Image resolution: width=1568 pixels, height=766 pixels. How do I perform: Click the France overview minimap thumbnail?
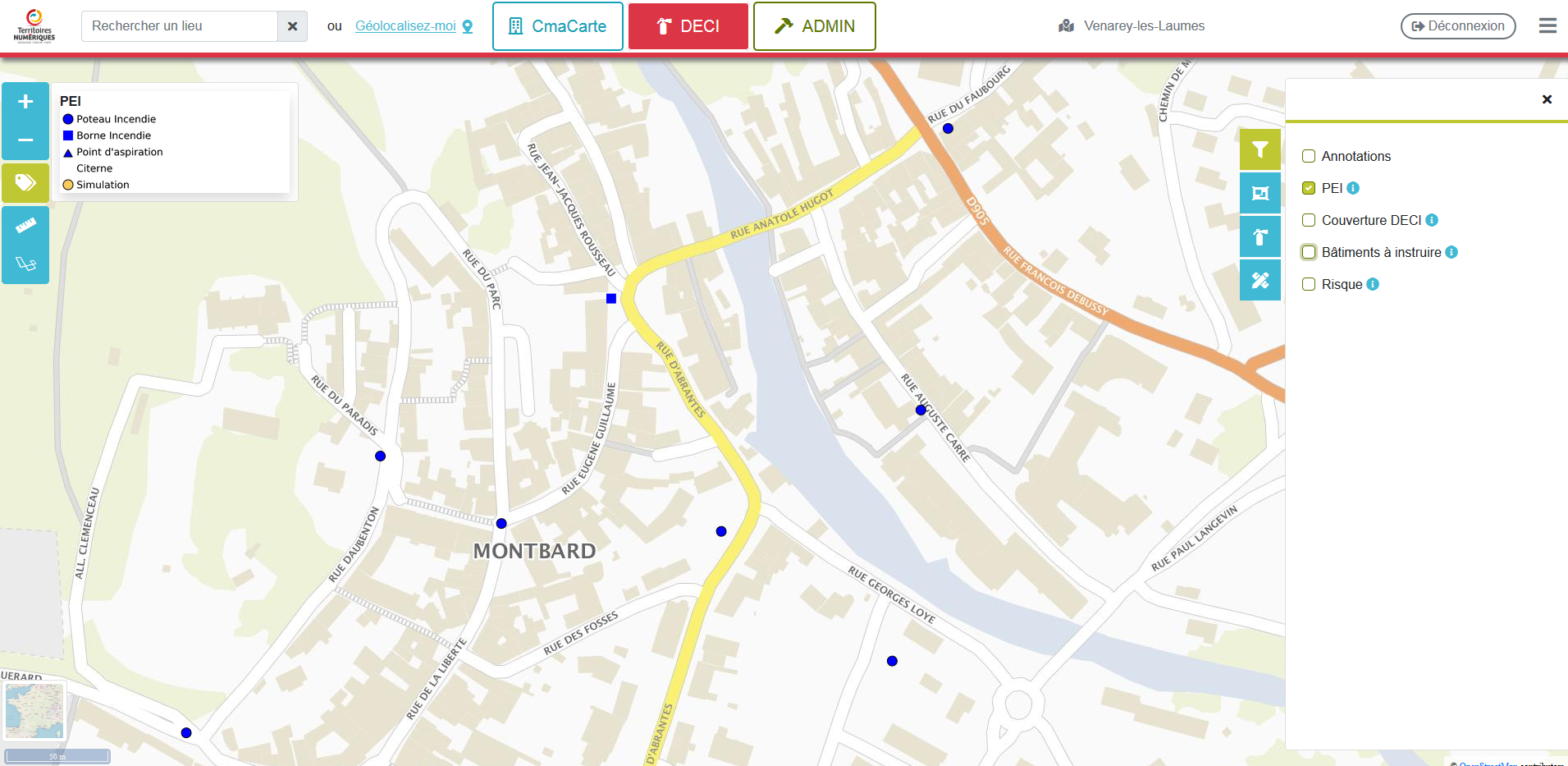point(34,711)
